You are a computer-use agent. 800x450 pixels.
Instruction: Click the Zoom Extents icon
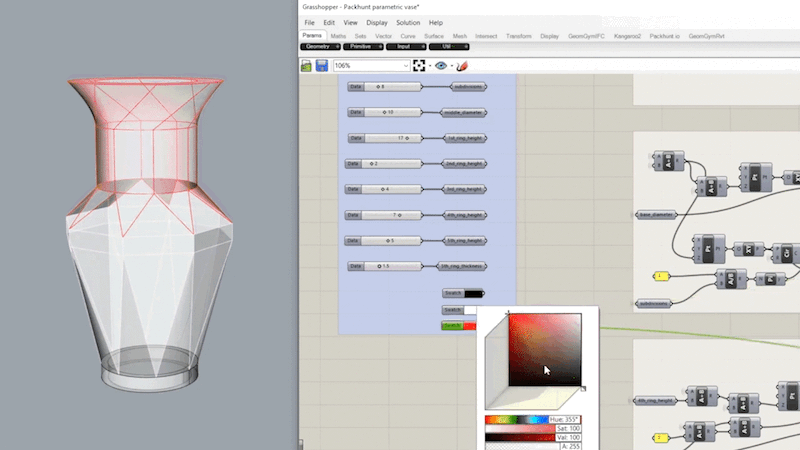pos(419,65)
